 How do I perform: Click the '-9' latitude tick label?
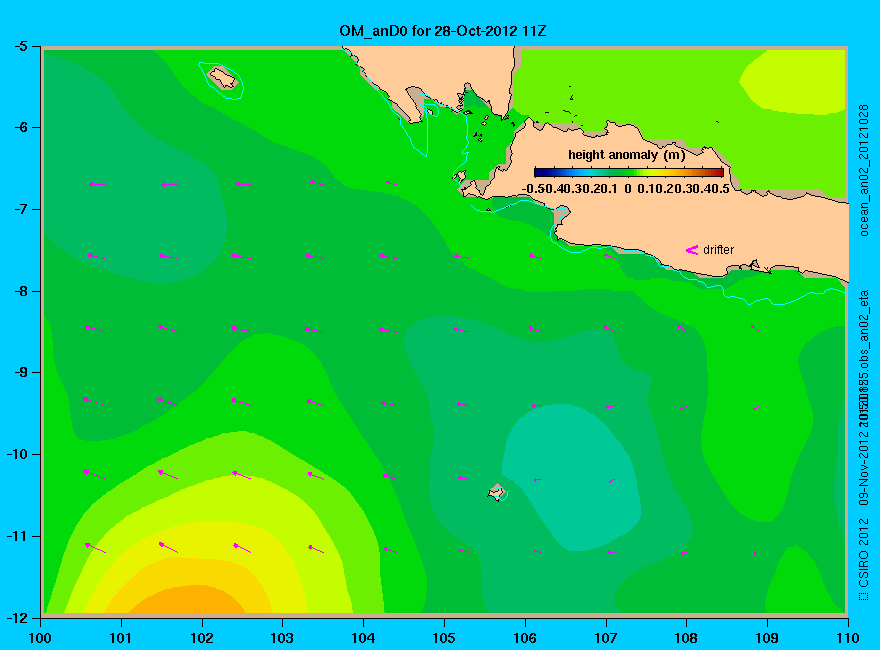pos(20,373)
